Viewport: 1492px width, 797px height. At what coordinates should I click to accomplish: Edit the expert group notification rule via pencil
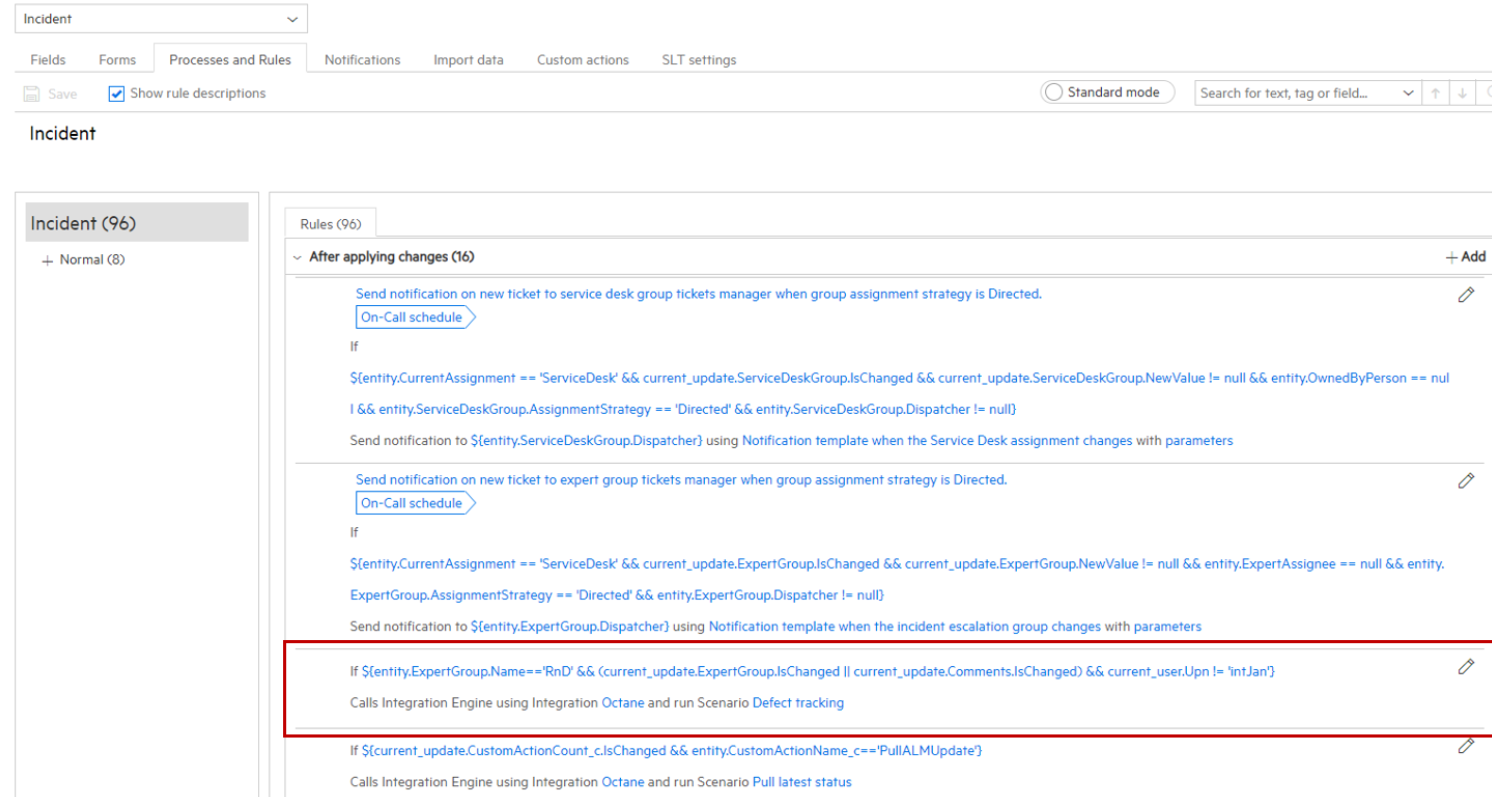pyautogui.click(x=1466, y=481)
